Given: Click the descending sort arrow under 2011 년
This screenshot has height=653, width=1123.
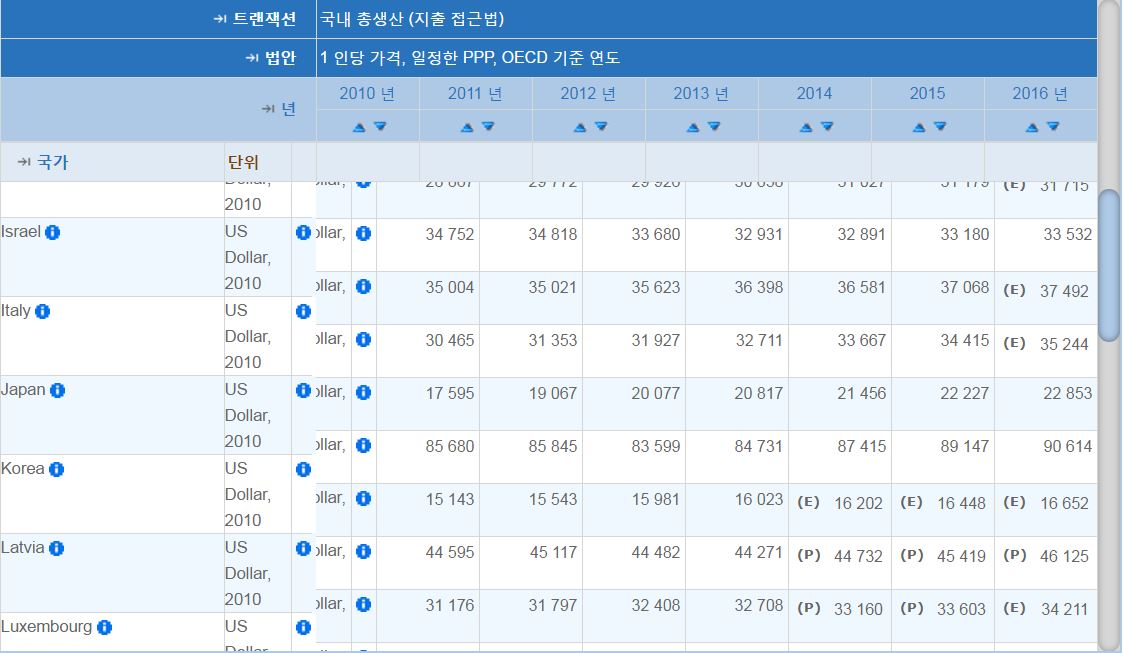Looking at the screenshot, I should pyautogui.click(x=488, y=127).
